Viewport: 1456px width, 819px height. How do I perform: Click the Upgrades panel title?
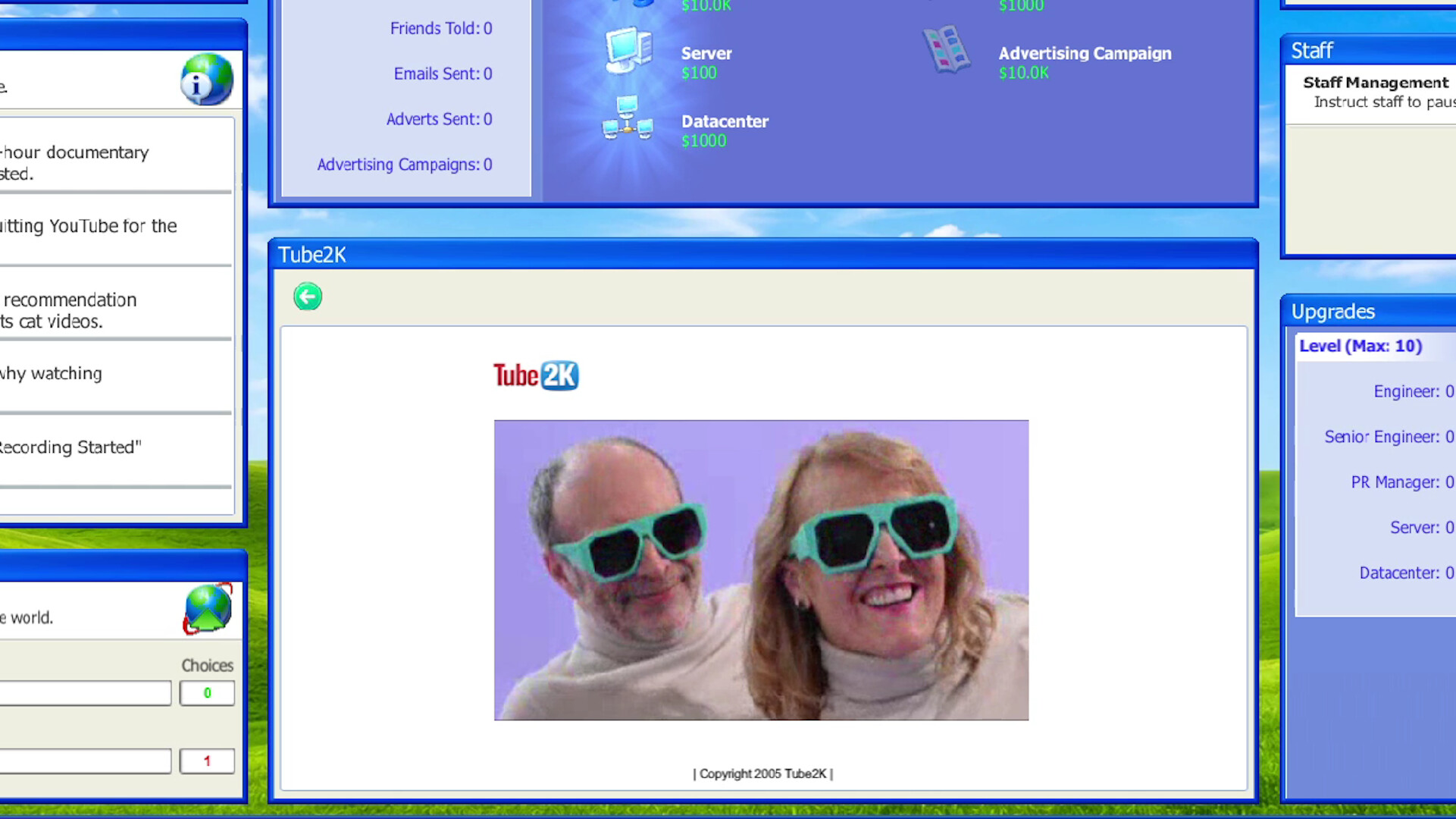(x=1332, y=312)
